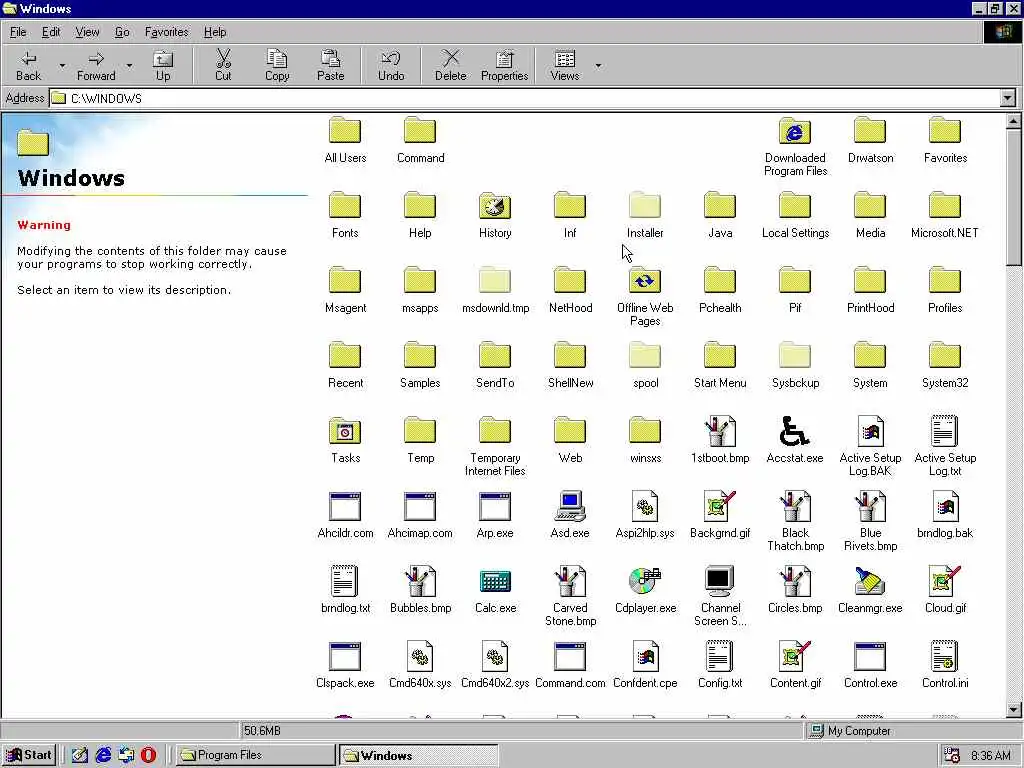Select the Aspi2hlp.sys system file

pos(645,506)
